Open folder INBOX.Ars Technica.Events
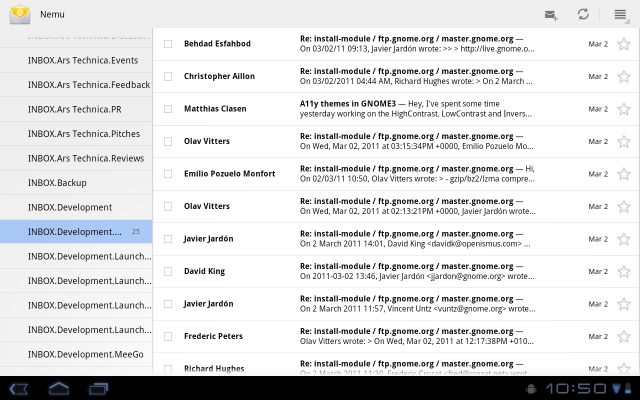 (76, 60)
